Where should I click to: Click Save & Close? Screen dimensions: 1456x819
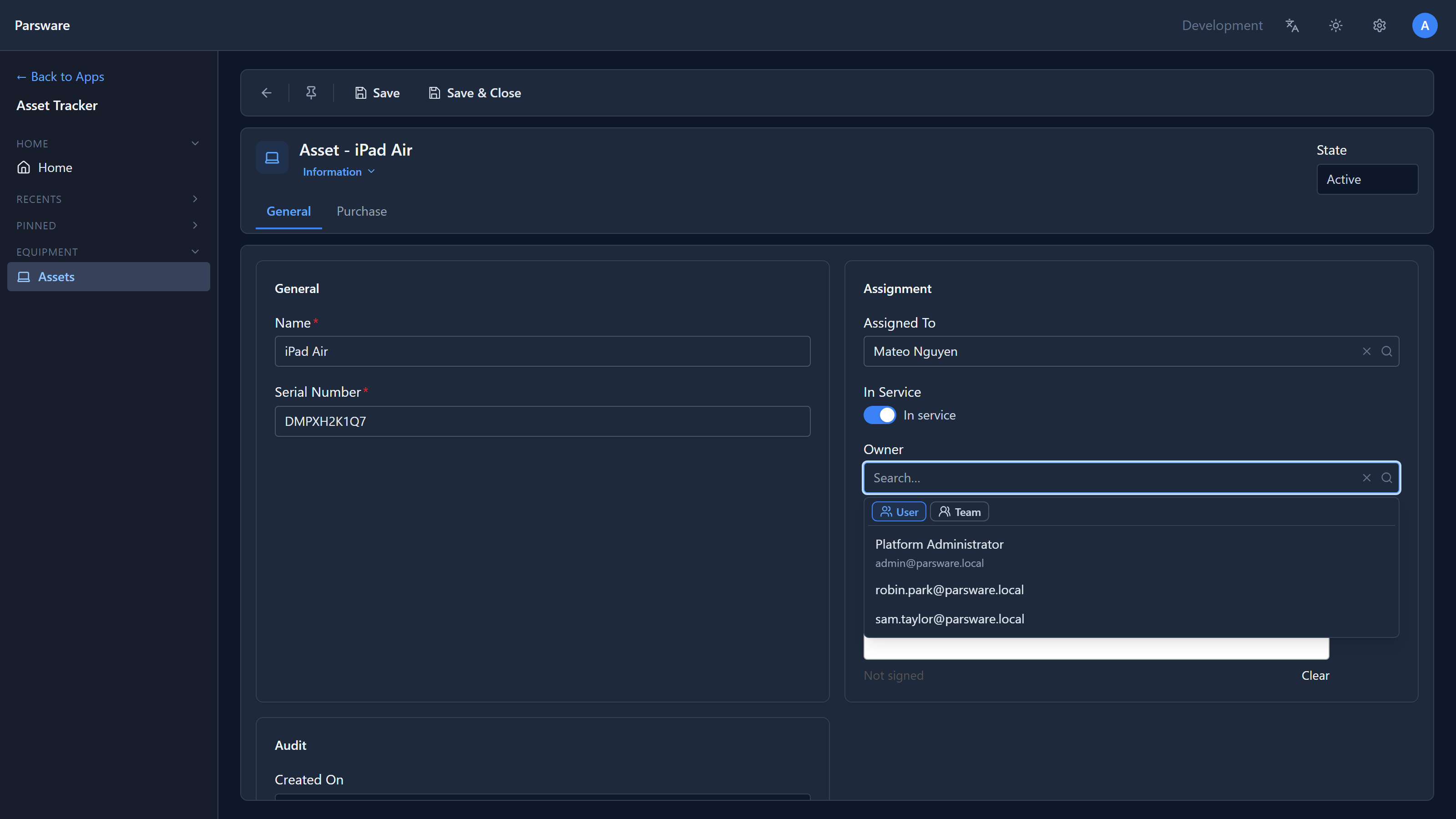click(475, 93)
